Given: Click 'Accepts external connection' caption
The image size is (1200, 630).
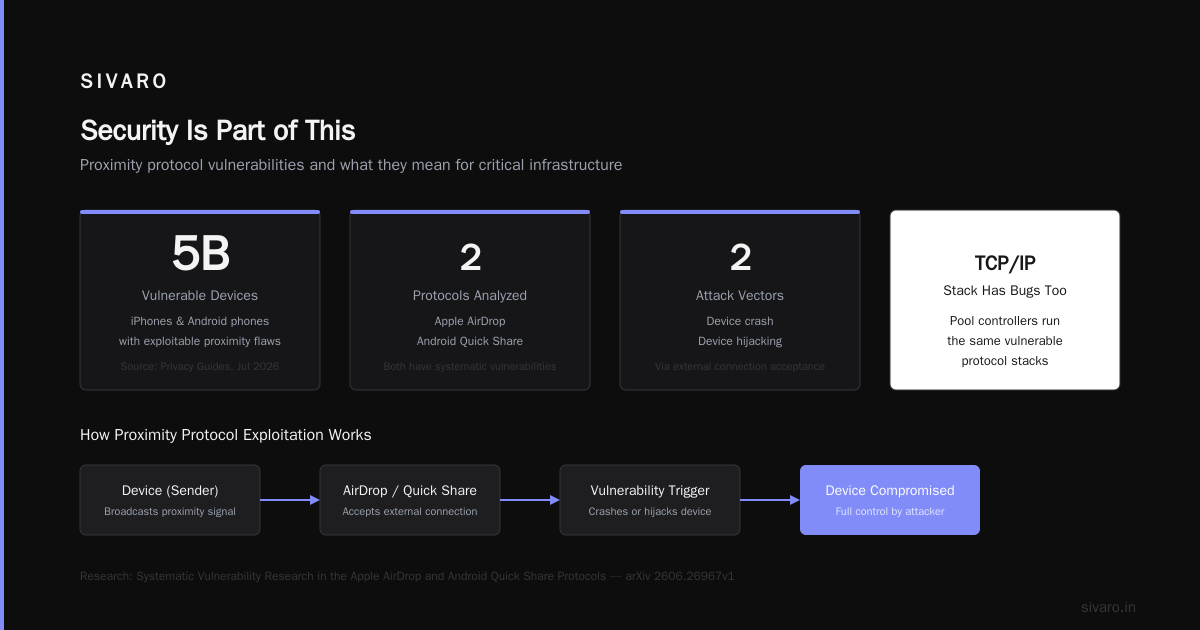Looking at the screenshot, I should coord(410,512).
